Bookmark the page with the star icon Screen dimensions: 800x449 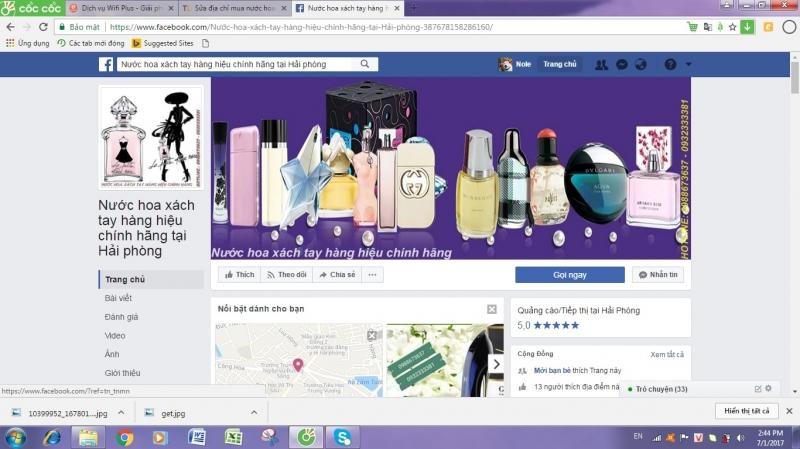(x=732, y=27)
